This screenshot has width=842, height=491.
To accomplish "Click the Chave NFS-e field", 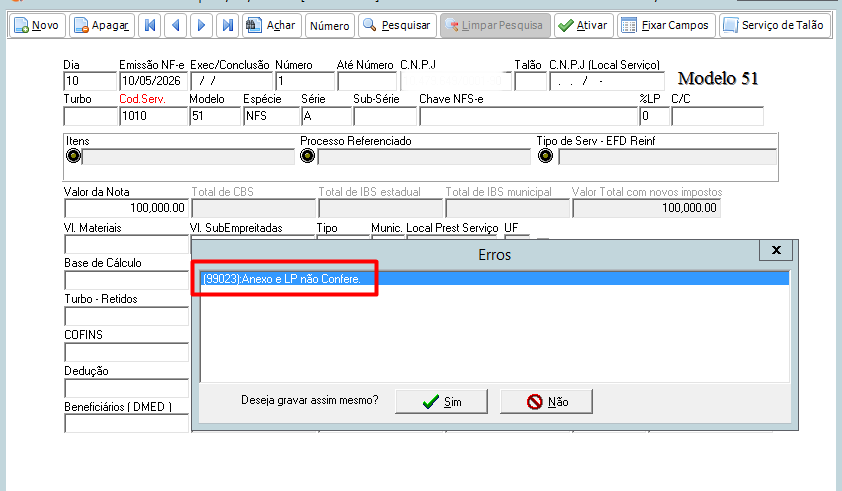I will (528, 116).
